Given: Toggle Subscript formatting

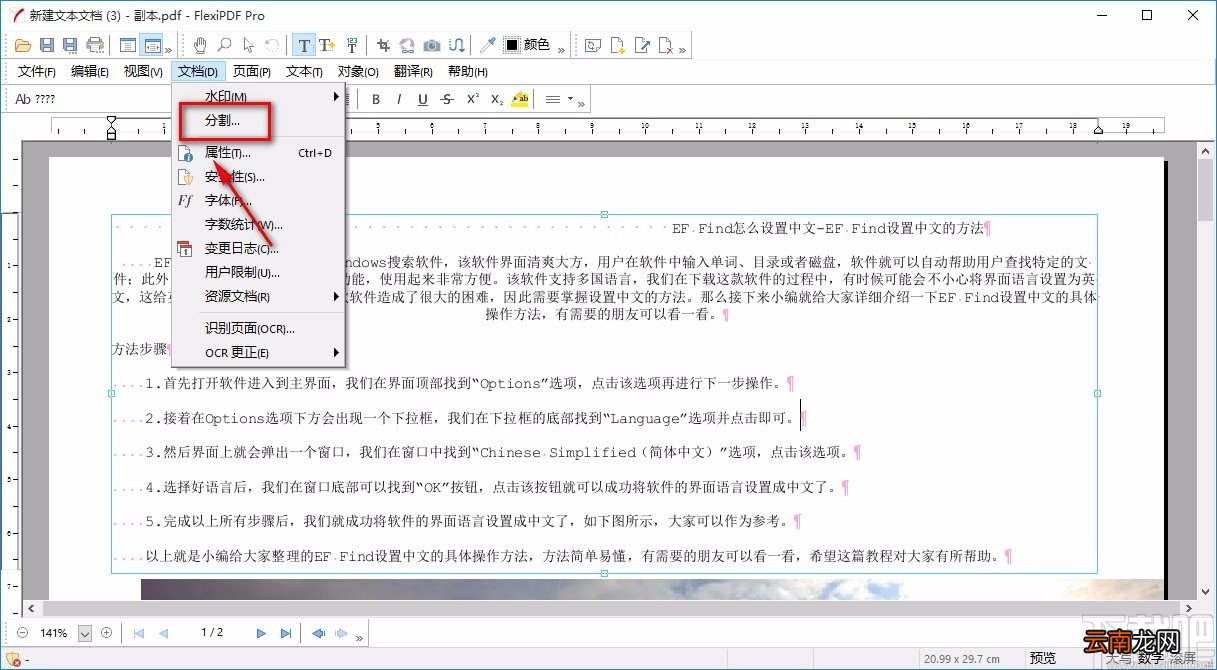Looking at the screenshot, I should tap(496, 99).
